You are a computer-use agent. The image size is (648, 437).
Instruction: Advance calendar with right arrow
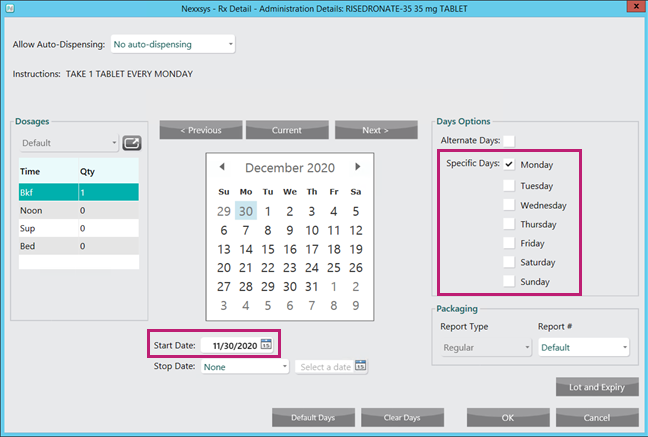coord(358,167)
